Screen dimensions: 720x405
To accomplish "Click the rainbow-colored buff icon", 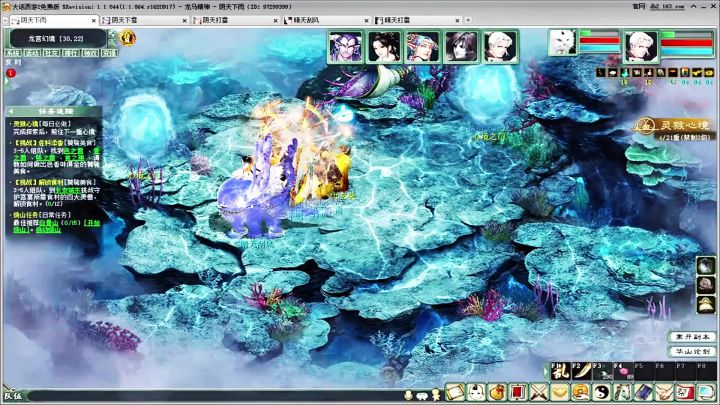I will tap(685, 73).
